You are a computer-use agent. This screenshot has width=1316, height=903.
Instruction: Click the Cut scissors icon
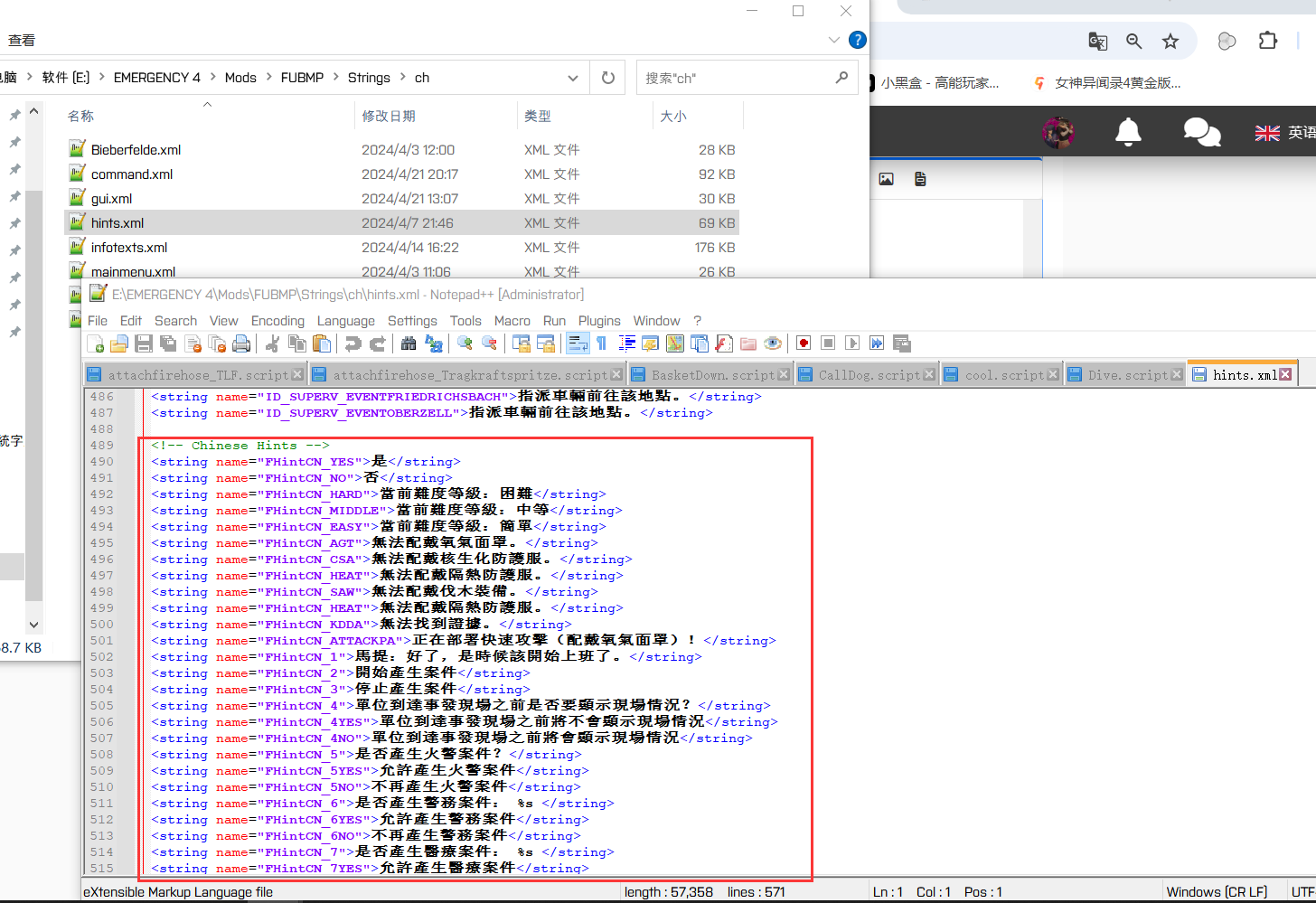[272, 343]
